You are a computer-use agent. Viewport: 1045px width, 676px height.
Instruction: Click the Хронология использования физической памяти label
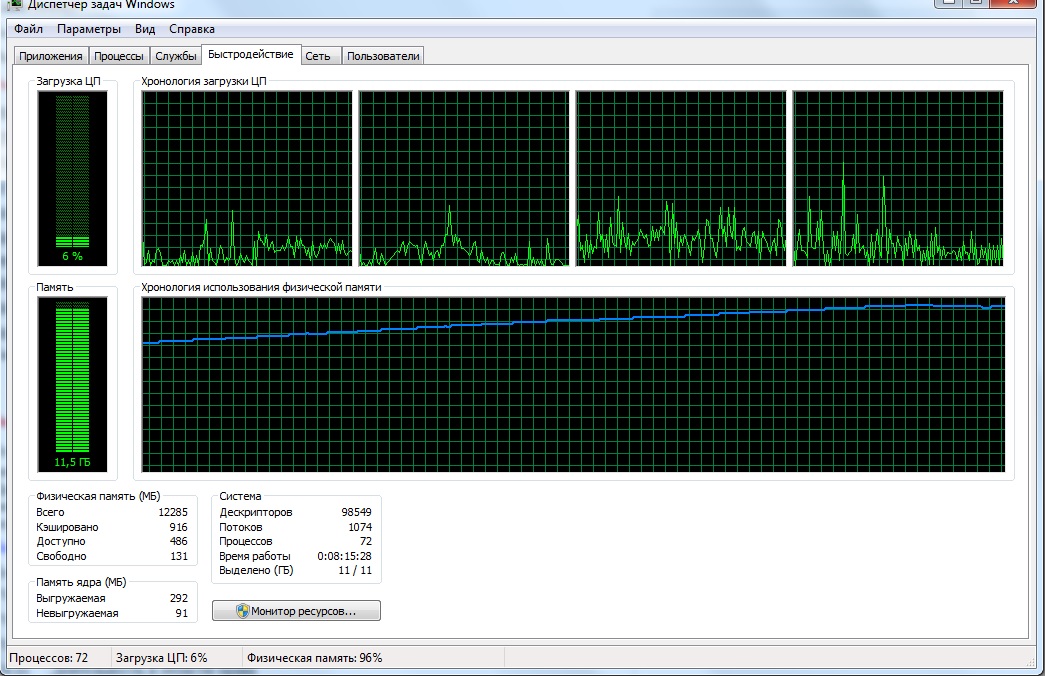coord(261,287)
